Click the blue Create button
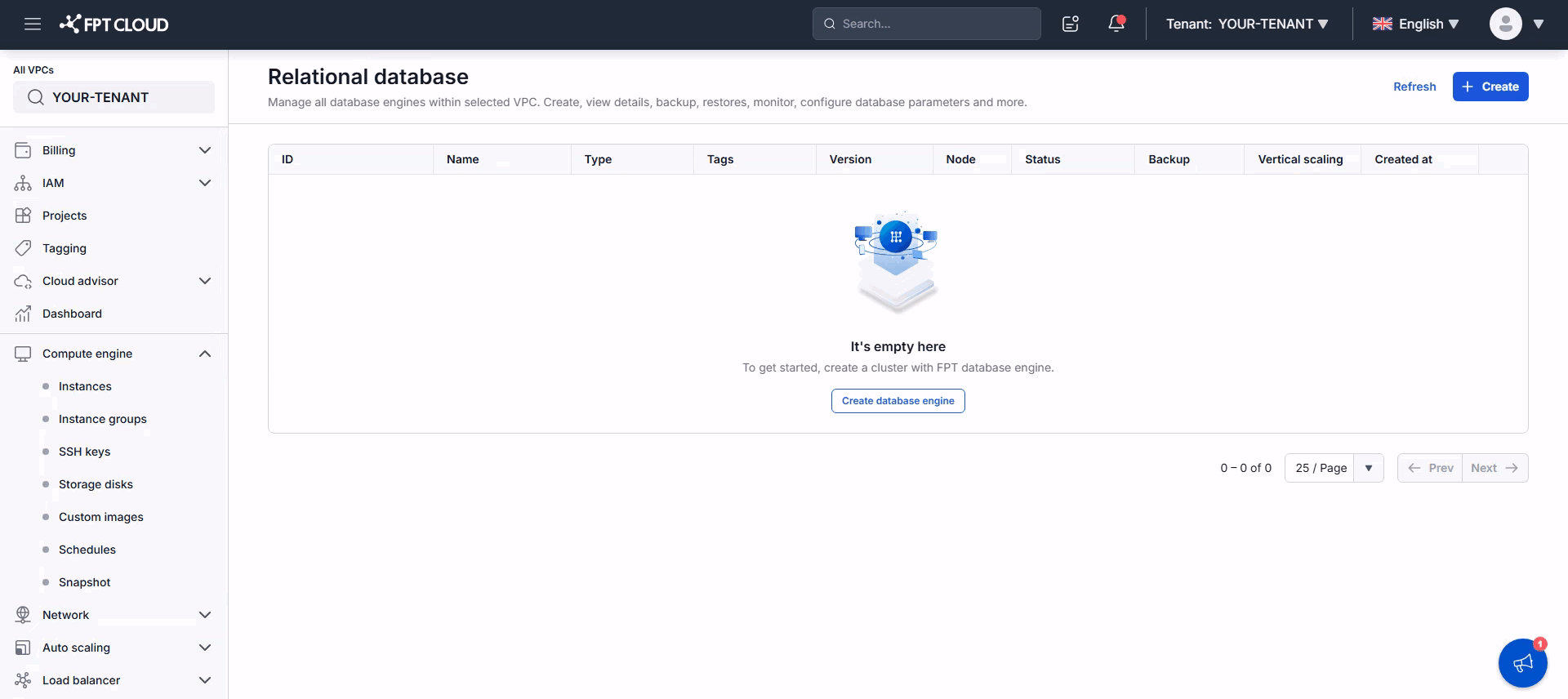The image size is (1568, 699). click(x=1490, y=87)
